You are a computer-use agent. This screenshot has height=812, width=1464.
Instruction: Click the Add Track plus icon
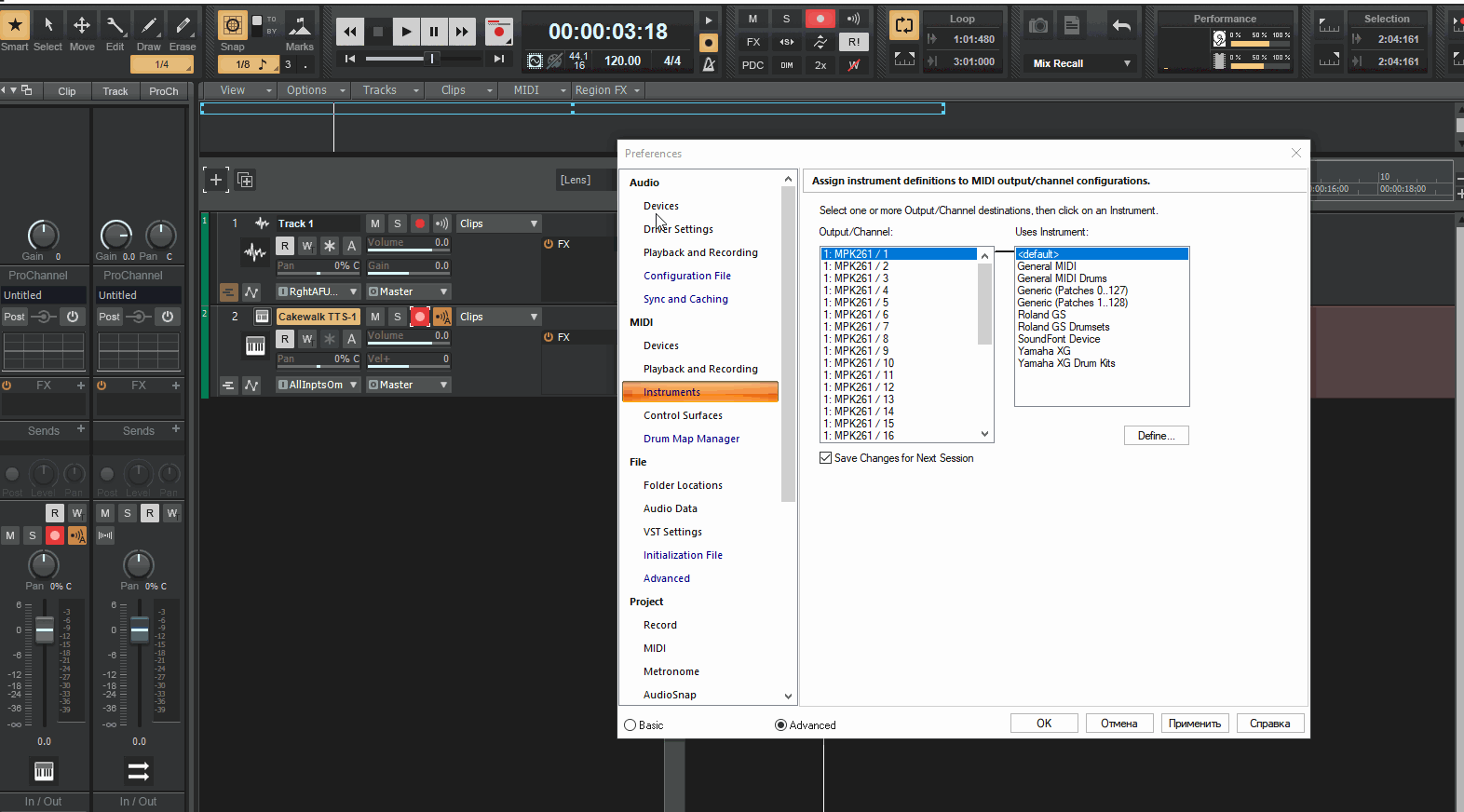click(216, 180)
